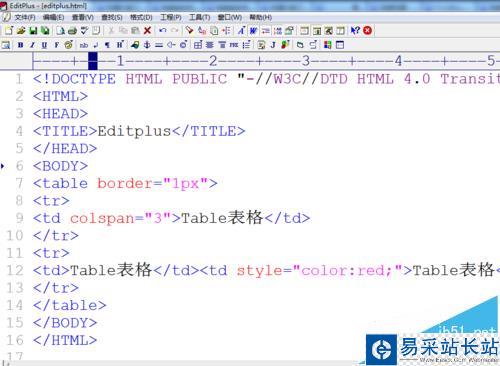Open the 查看(V) View menu
The image size is (500, 366).
(83, 17)
